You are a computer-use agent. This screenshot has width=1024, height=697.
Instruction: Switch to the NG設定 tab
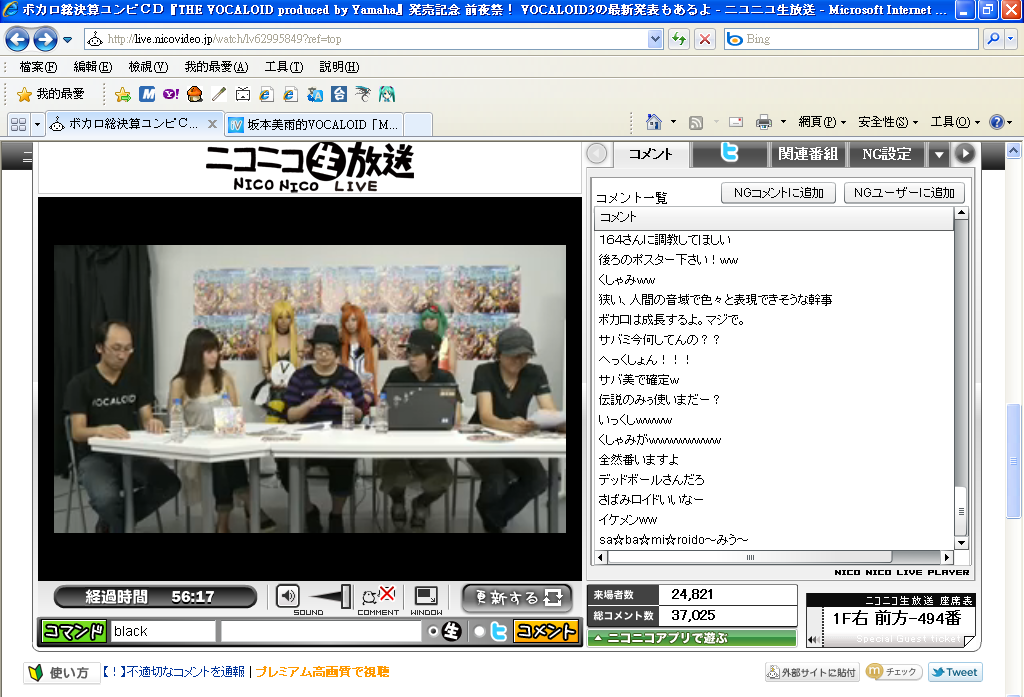886,154
